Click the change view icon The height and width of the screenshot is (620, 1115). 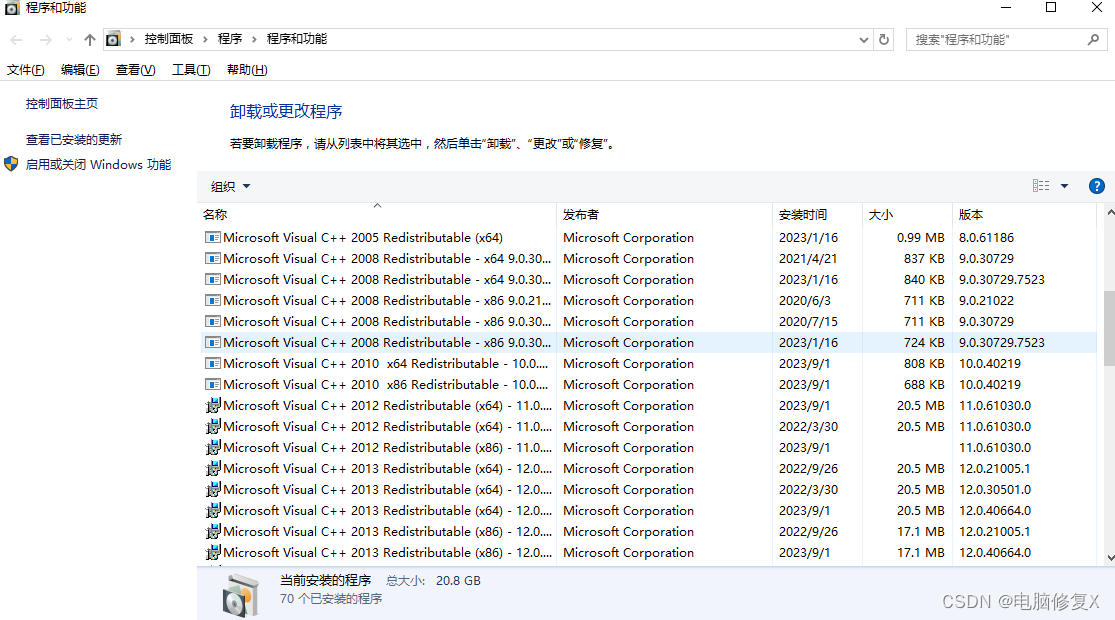[x=1040, y=186]
